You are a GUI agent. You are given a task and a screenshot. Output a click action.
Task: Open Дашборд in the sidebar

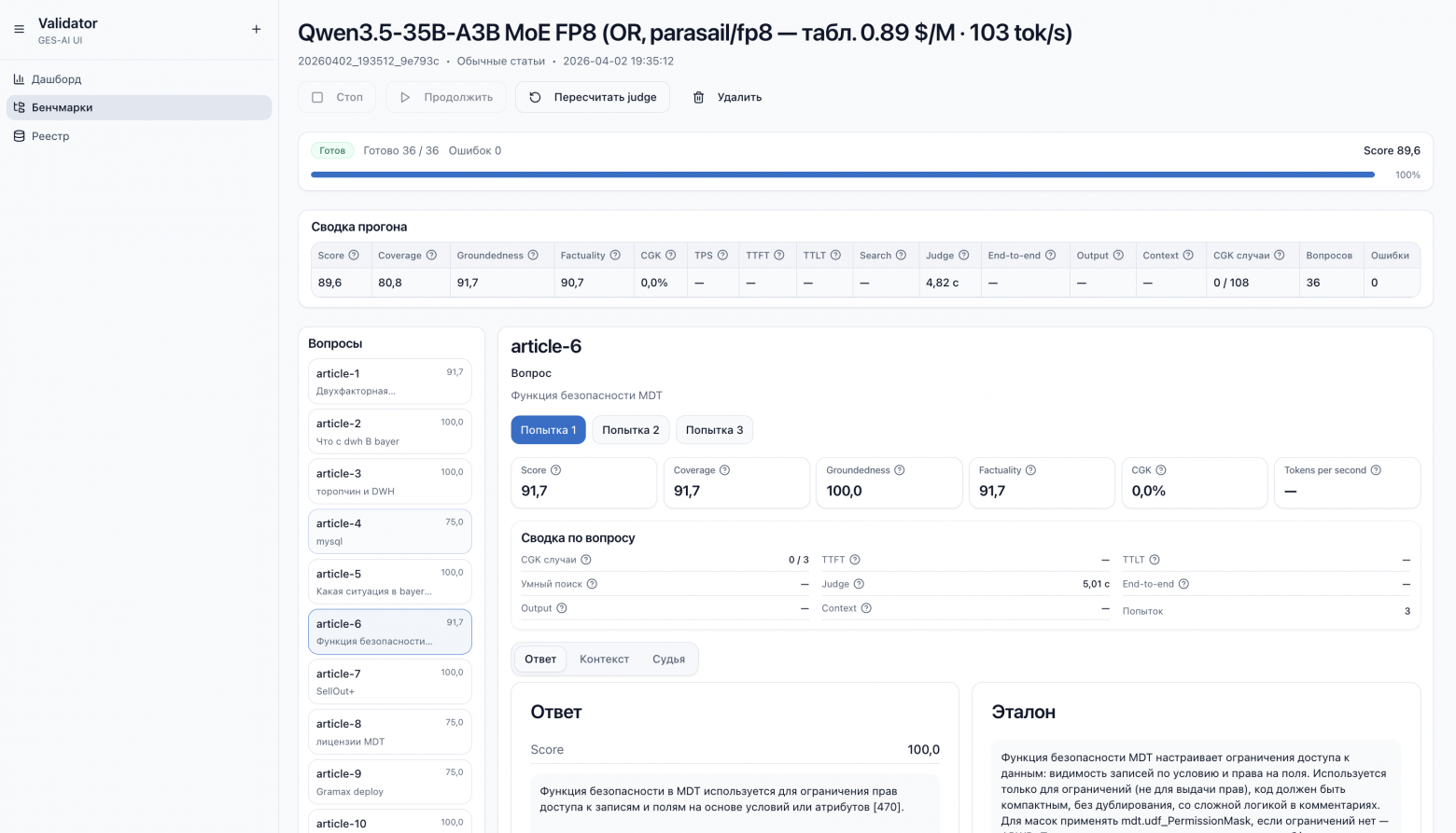56,79
